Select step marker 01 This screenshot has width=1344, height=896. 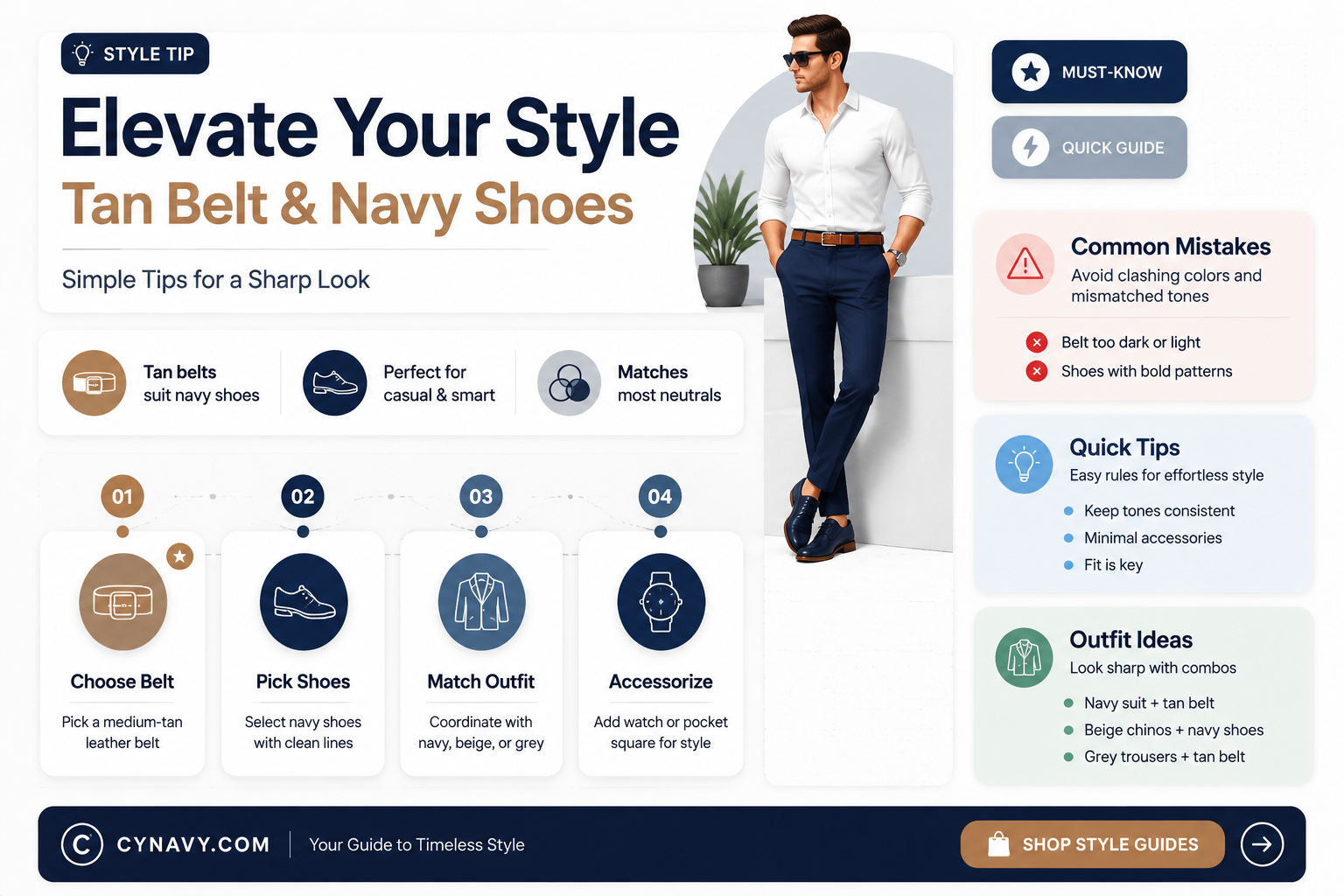pyautogui.click(x=122, y=497)
